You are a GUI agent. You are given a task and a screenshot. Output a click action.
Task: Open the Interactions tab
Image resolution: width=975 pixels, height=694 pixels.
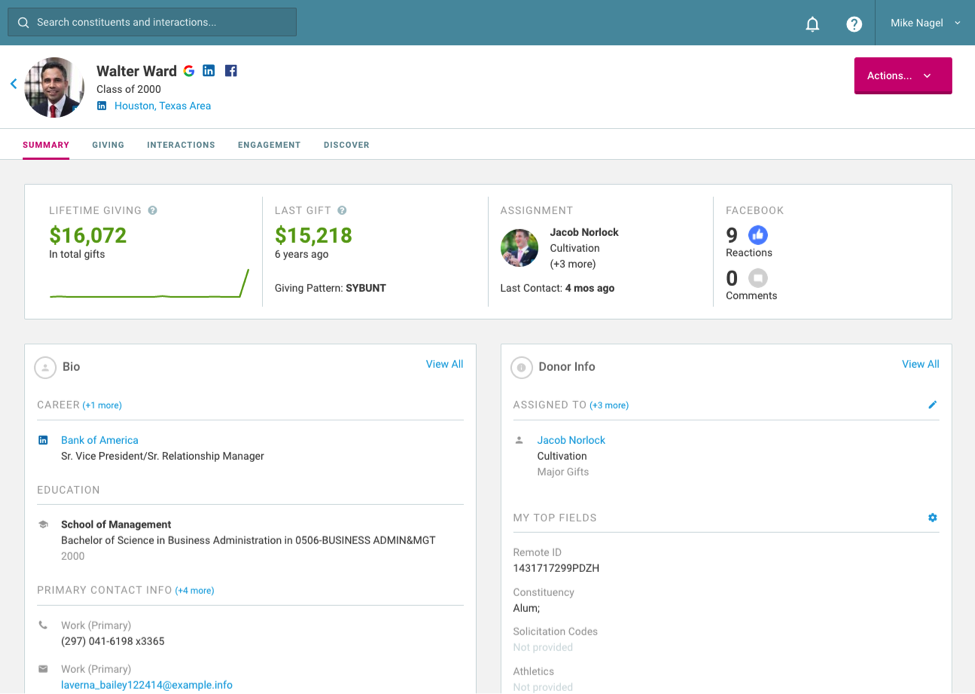click(181, 145)
